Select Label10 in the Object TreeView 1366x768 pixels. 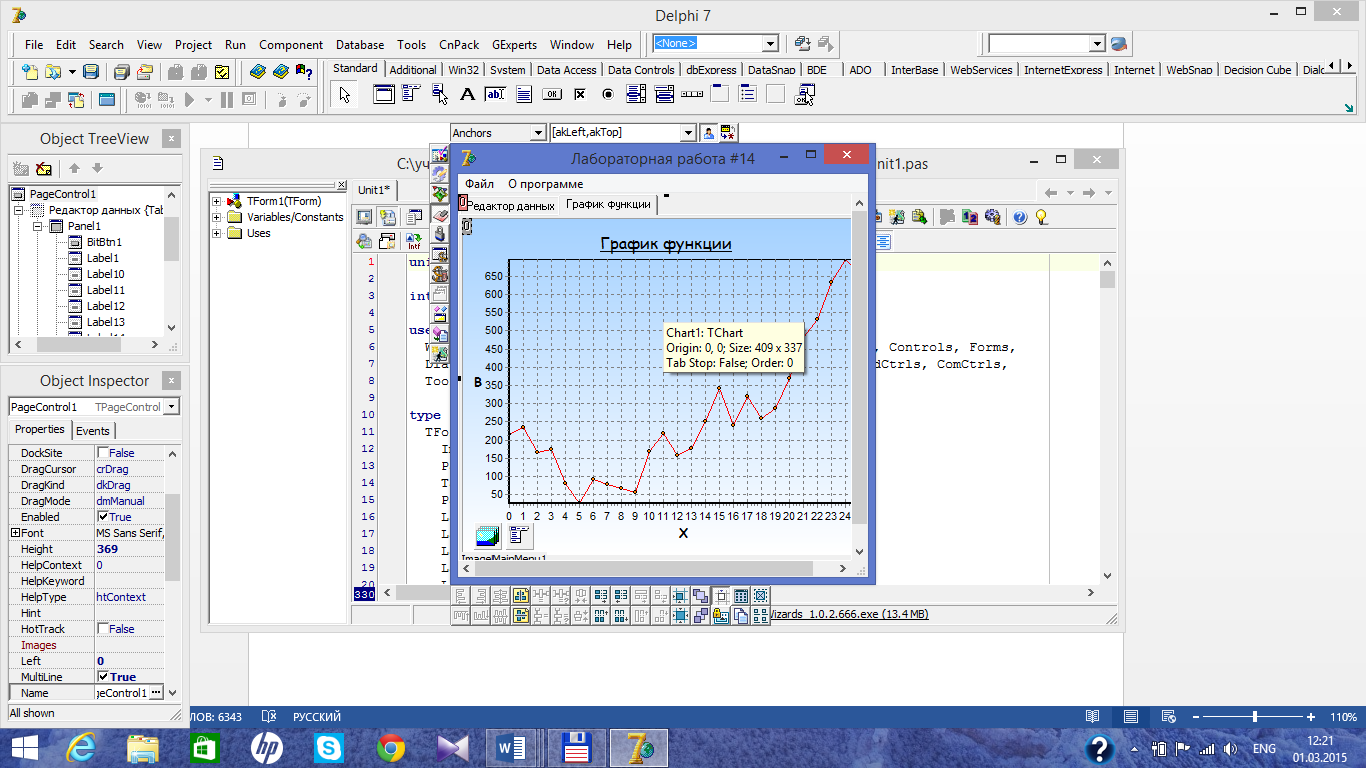click(105, 274)
